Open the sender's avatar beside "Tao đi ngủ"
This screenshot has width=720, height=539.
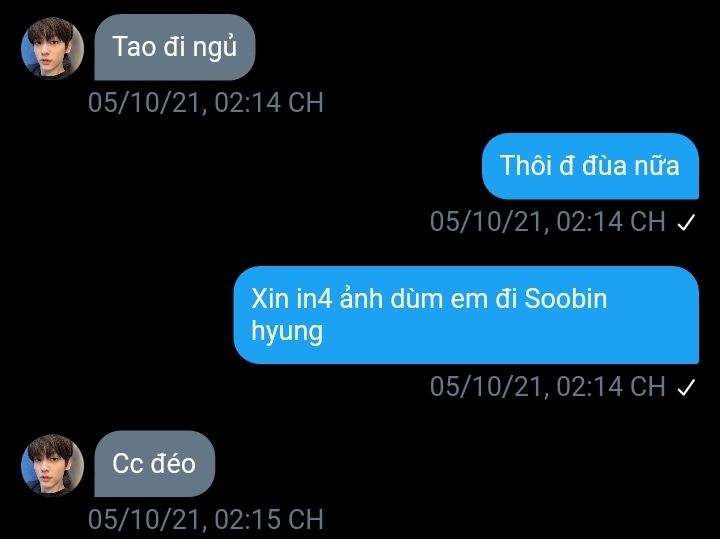click(x=52, y=48)
